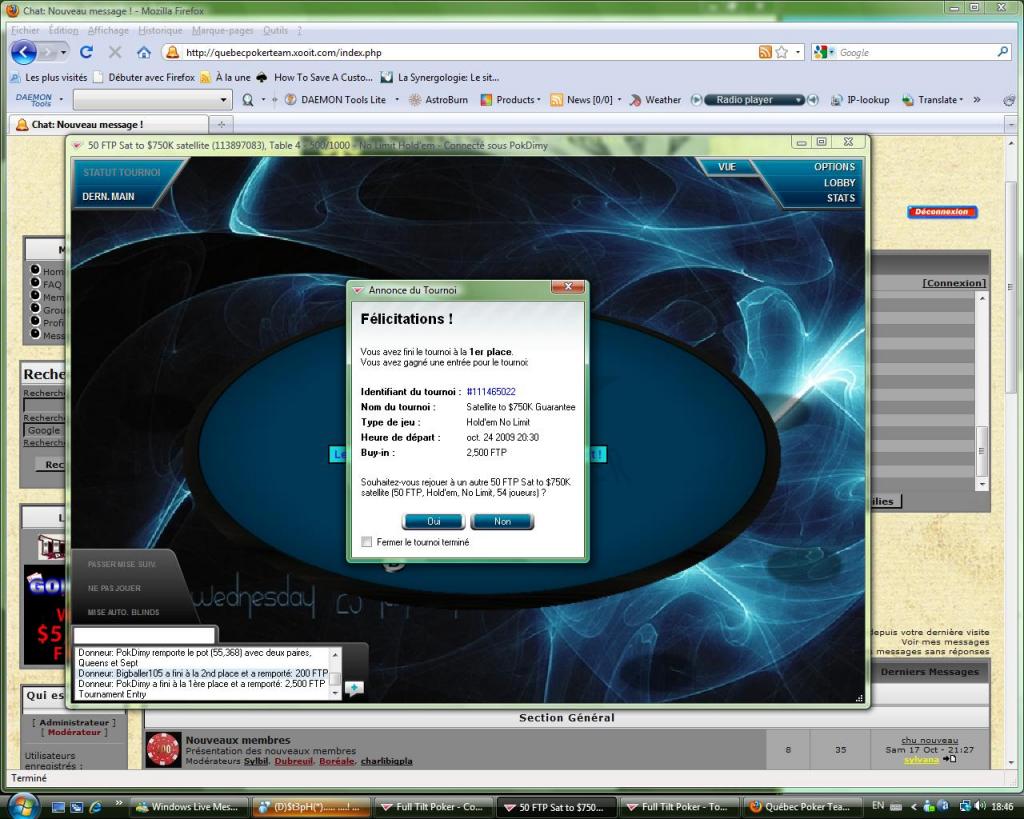Click the poker chat log scrollbar
Viewport: 1024px width, 819px height.
tap(336, 673)
